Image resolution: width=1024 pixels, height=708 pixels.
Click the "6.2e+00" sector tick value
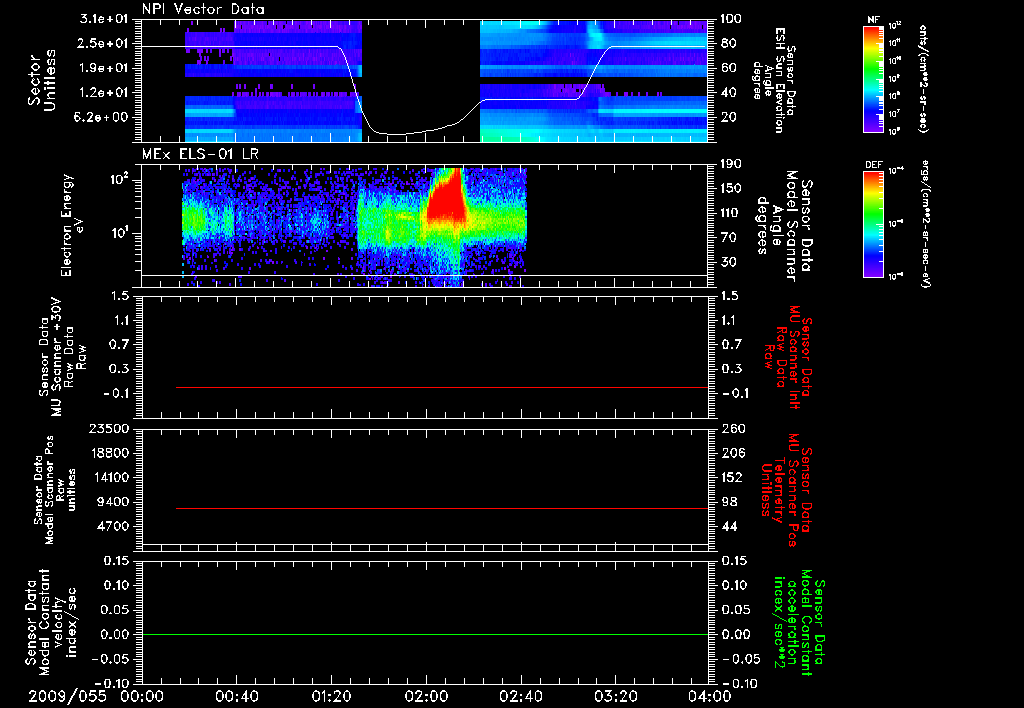tap(103, 117)
